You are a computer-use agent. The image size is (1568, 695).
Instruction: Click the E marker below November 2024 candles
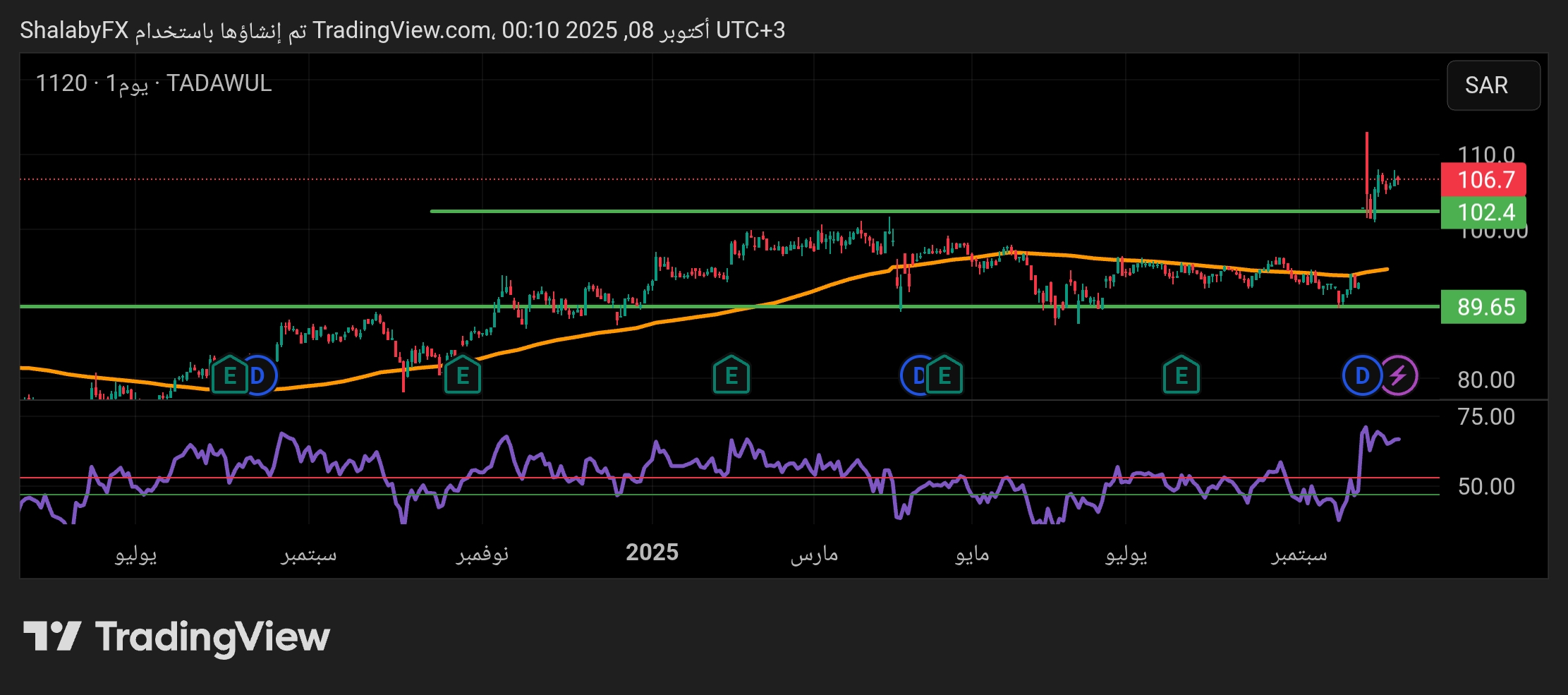[463, 375]
